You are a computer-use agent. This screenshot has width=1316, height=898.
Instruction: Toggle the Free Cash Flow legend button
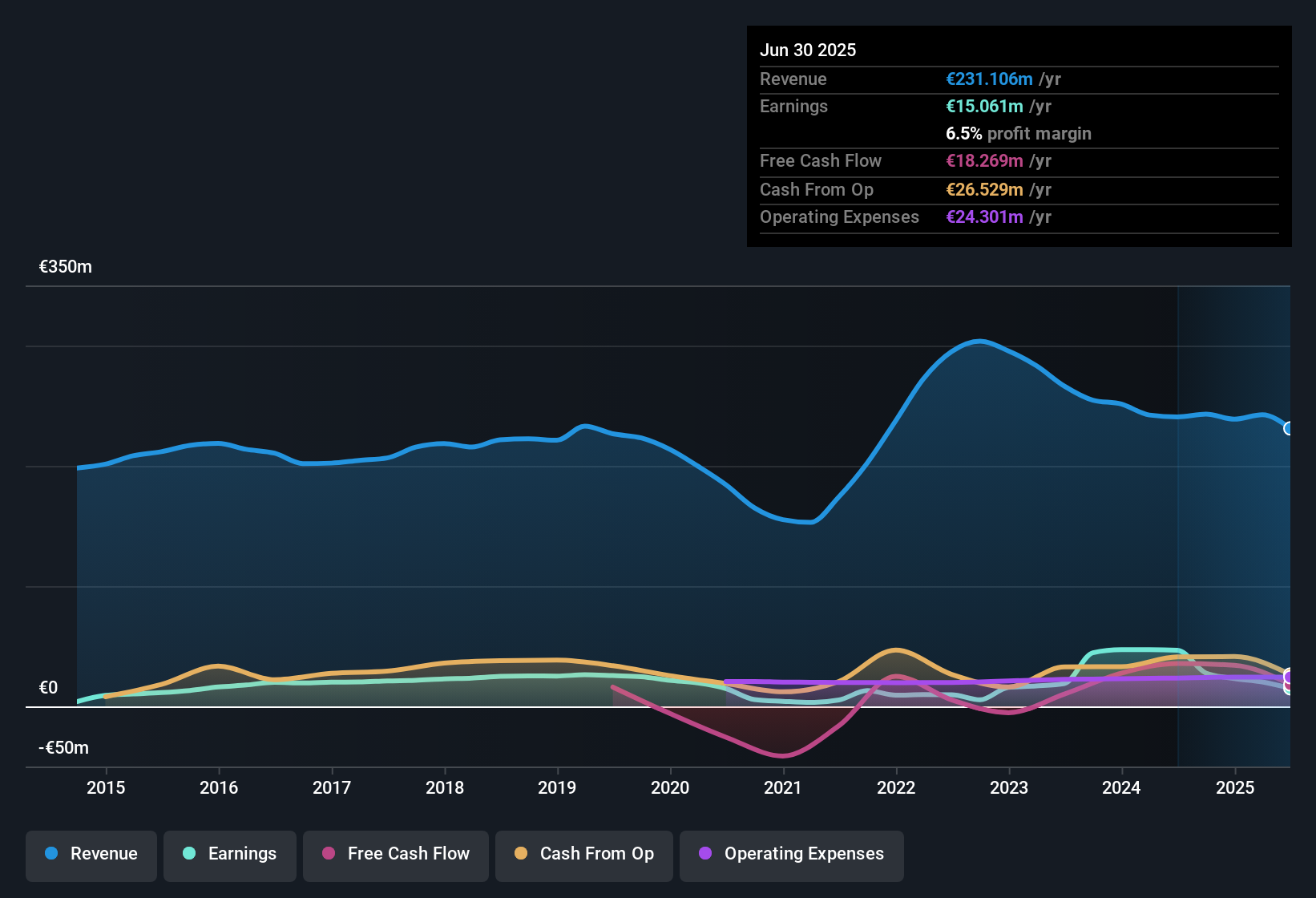pyautogui.click(x=396, y=854)
